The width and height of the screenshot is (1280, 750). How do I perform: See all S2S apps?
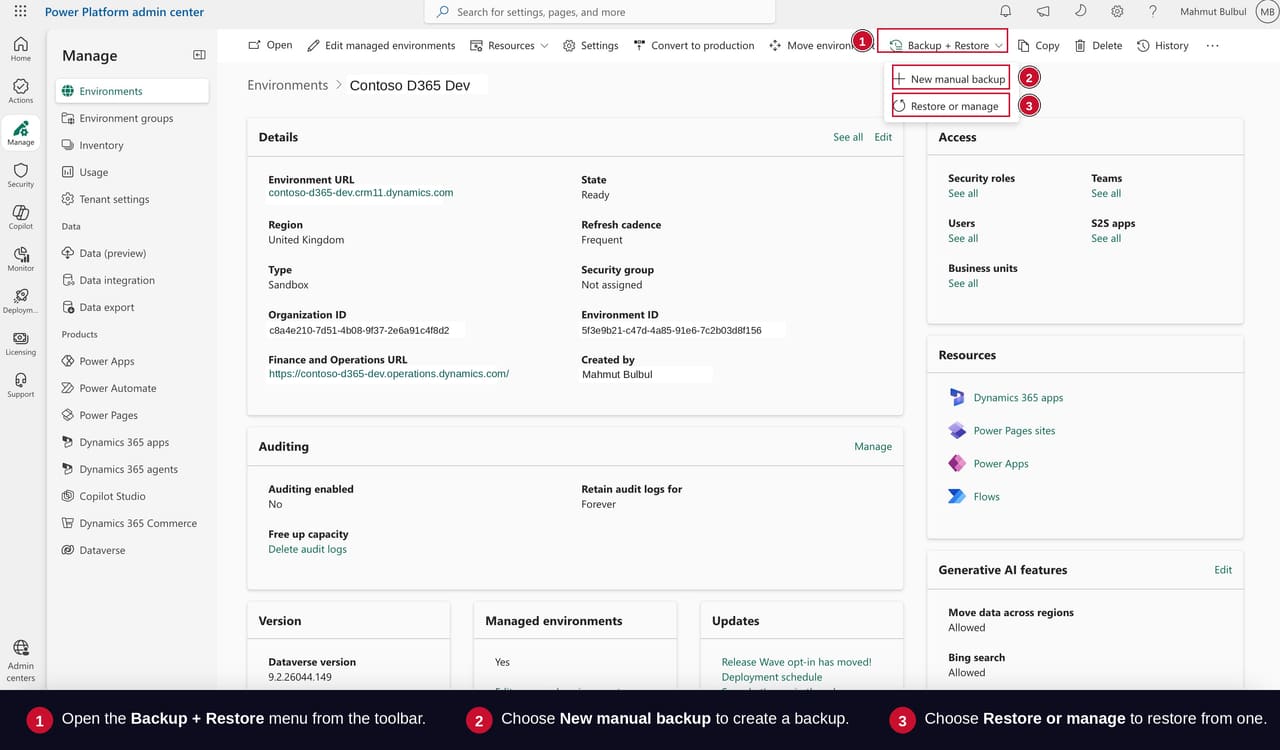pos(1106,239)
